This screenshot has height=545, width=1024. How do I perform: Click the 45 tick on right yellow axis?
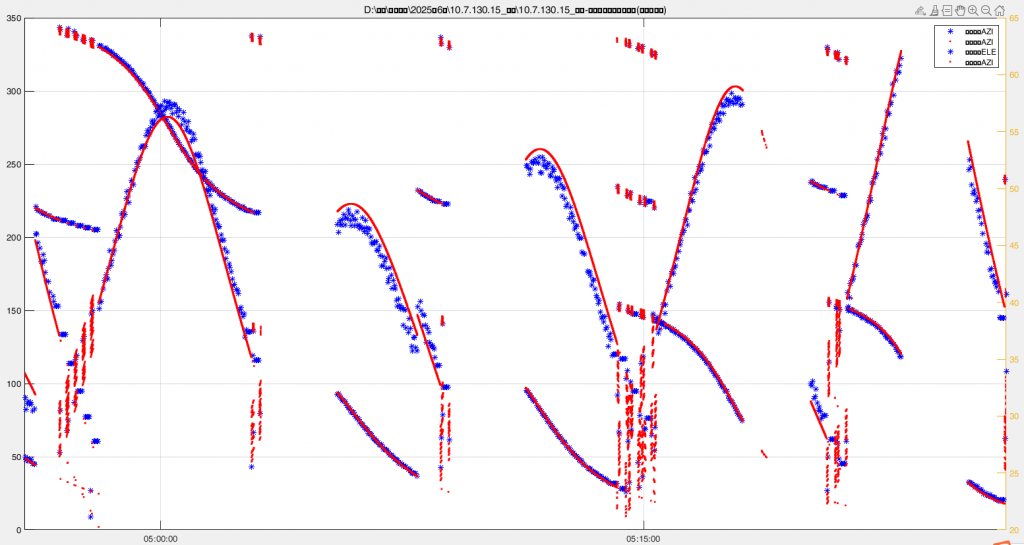point(1014,245)
